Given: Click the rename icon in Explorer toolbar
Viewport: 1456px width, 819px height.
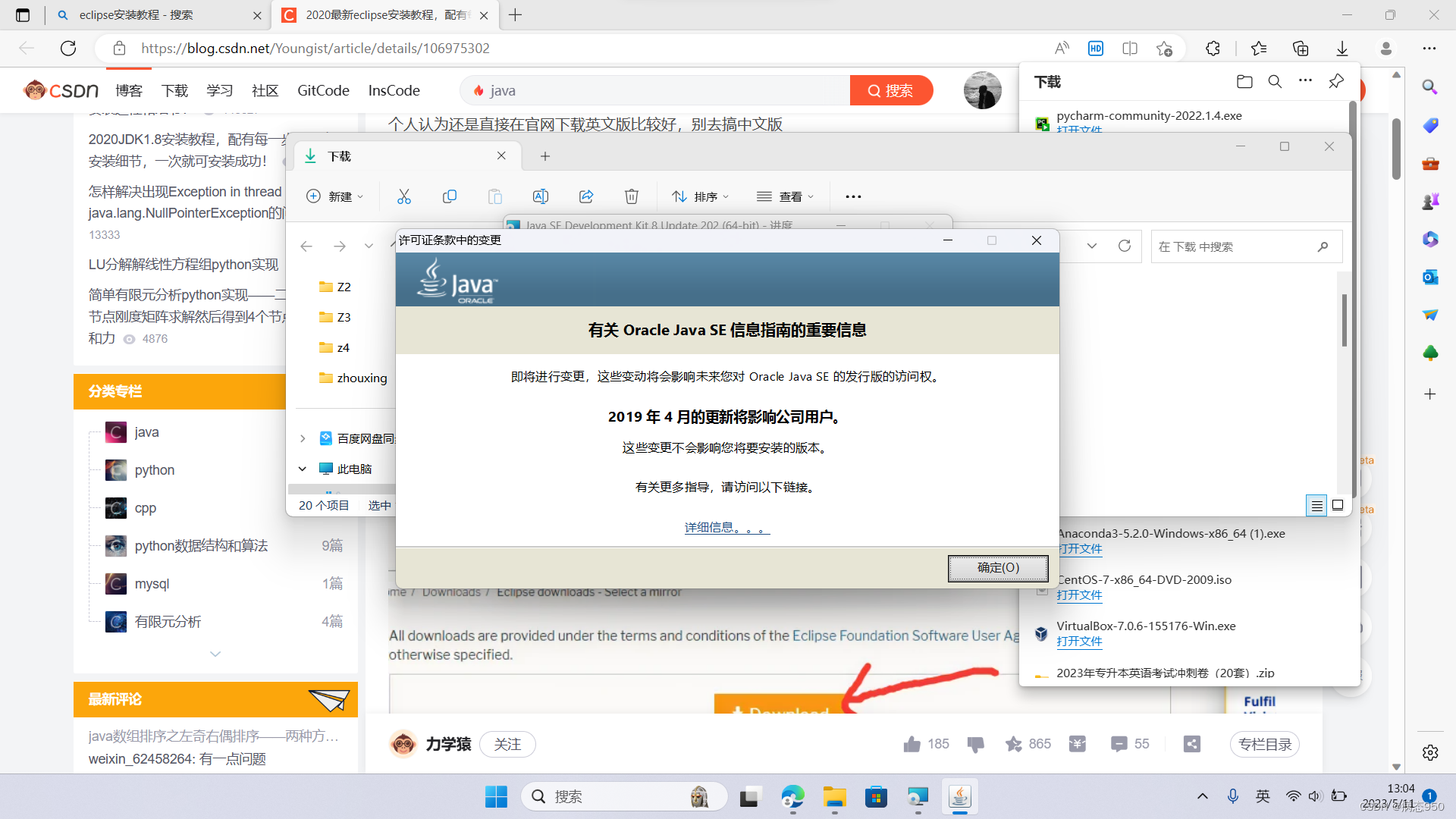Looking at the screenshot, I should [541, 196].
